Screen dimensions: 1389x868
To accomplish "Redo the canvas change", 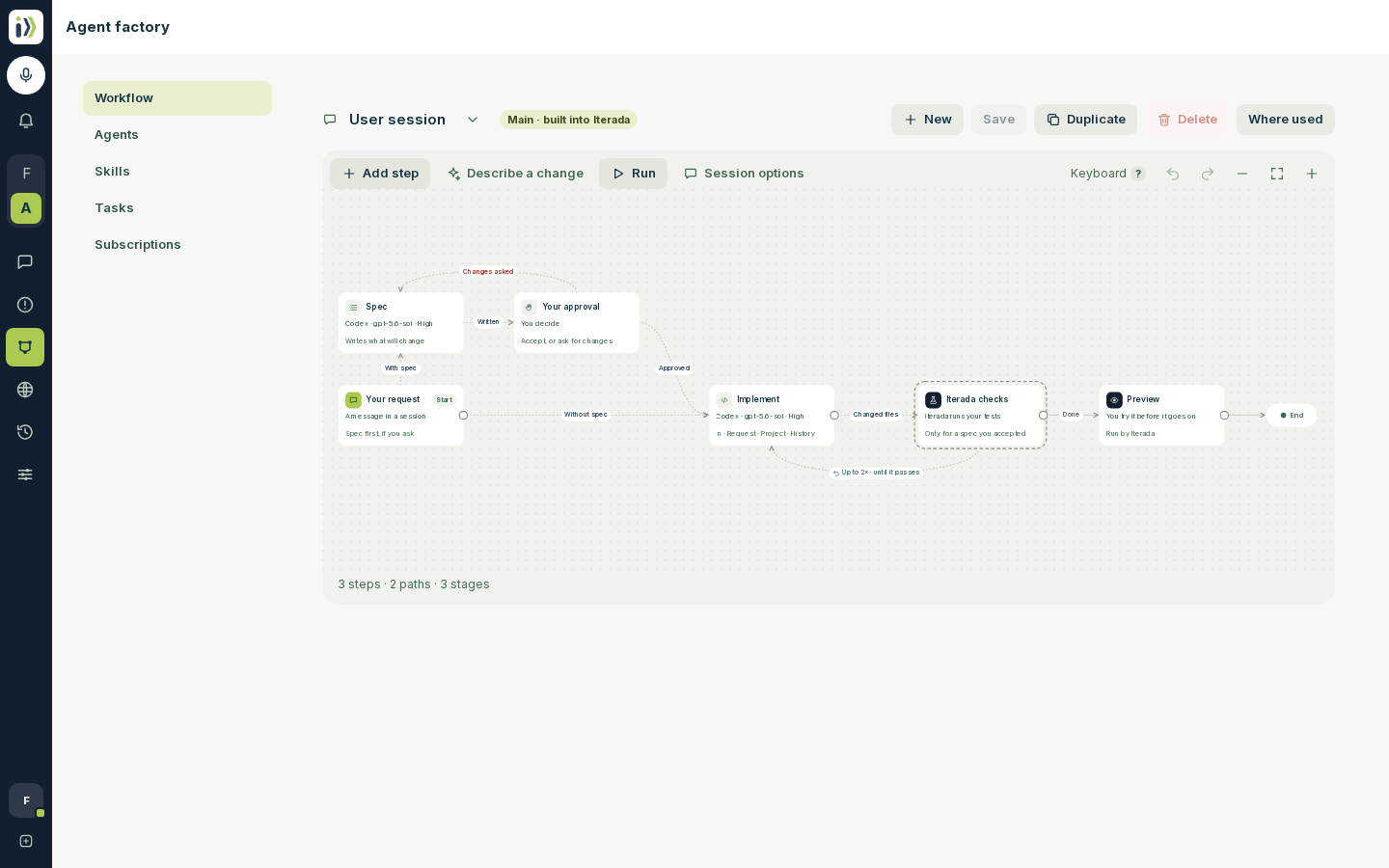I will 1208,174.
